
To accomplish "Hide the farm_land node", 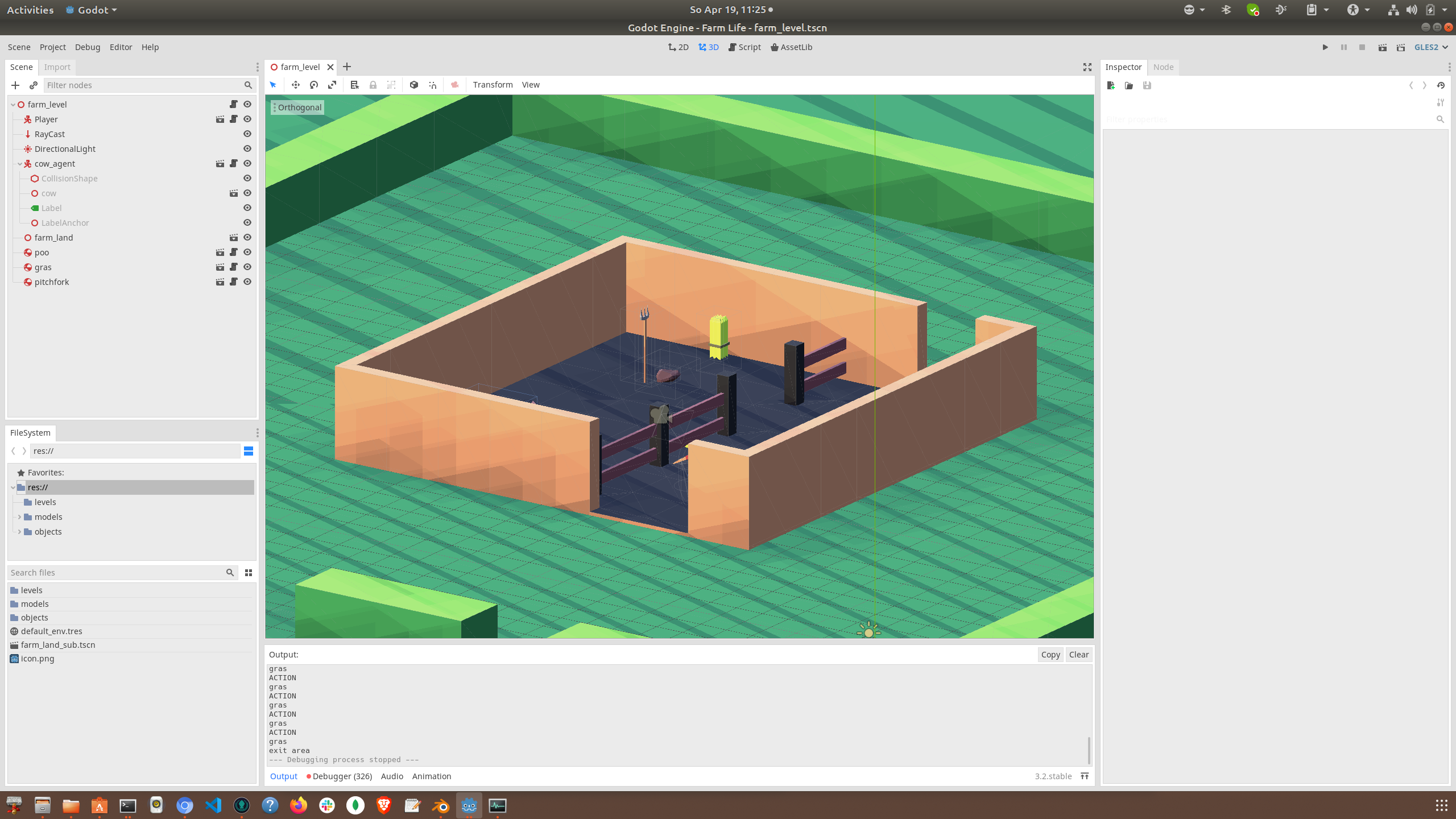I will [247, 238].
